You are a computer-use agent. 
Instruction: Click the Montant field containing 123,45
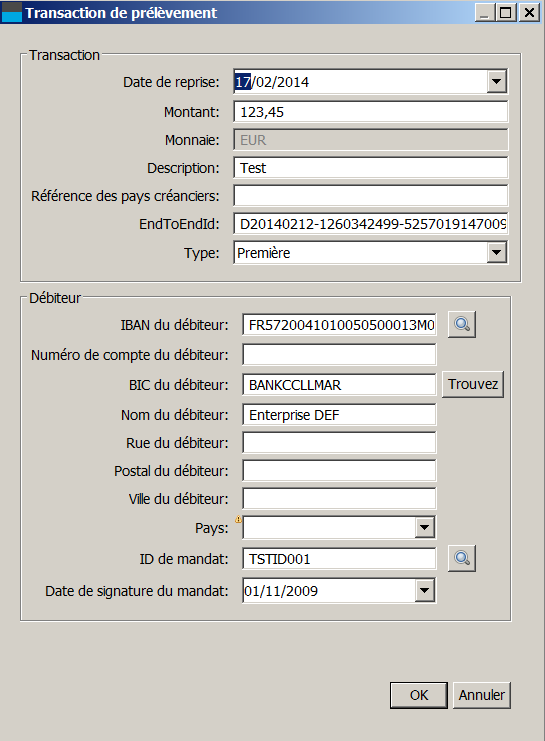coord(371,112)
